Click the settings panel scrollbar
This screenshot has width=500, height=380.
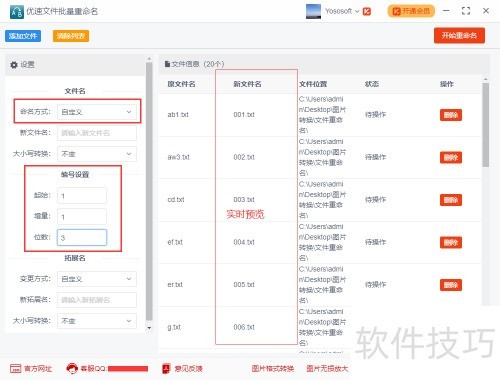[x=149, y=192]
